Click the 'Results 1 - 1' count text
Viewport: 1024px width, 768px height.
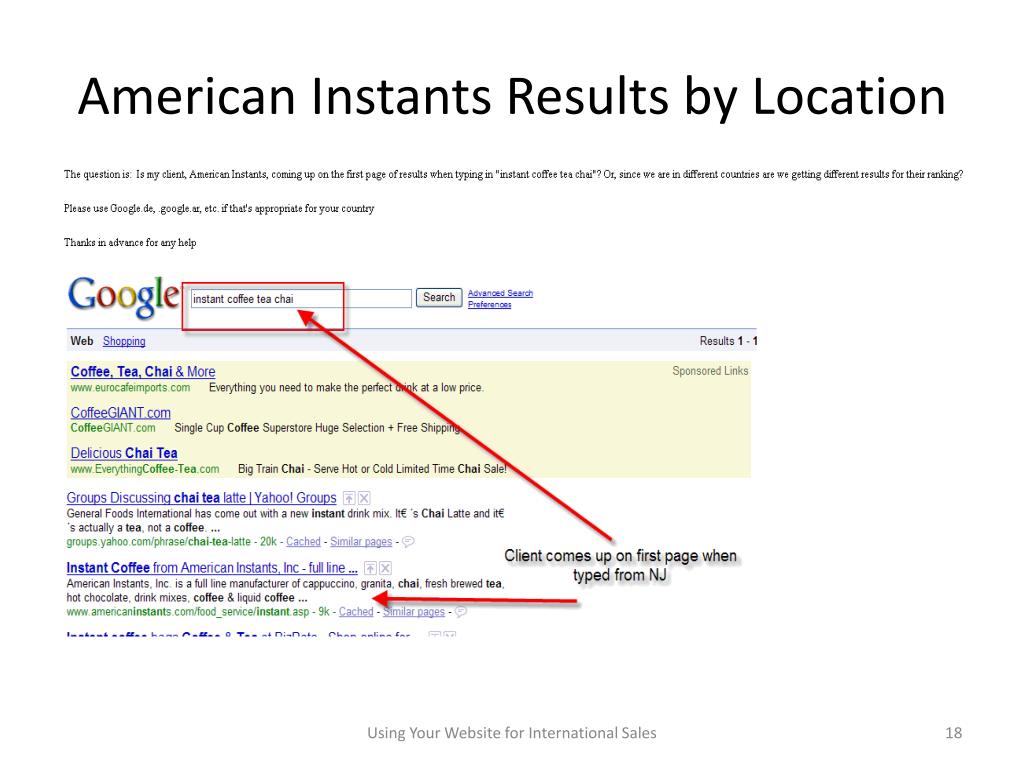[729, 341]
